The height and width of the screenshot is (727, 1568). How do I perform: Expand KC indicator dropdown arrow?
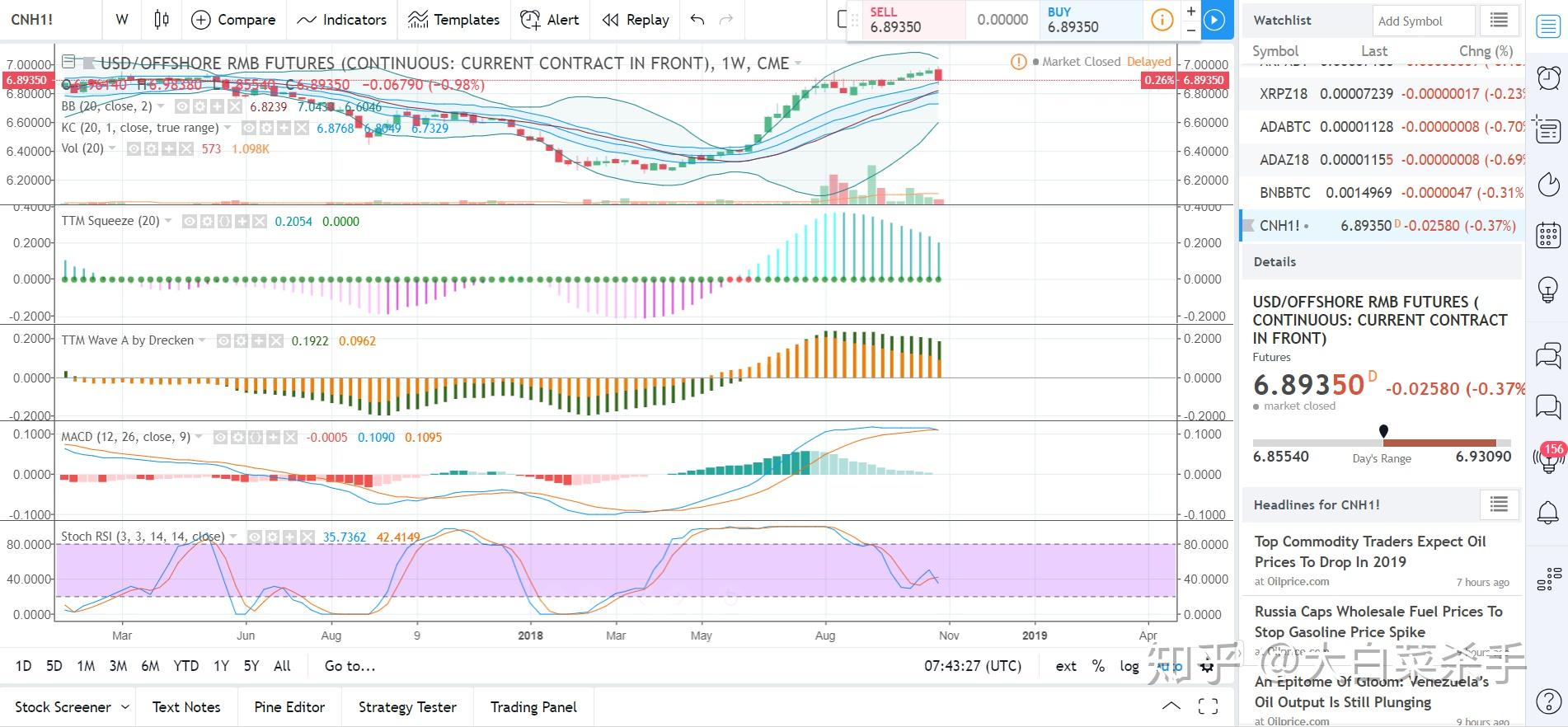(x=228, y=128)
